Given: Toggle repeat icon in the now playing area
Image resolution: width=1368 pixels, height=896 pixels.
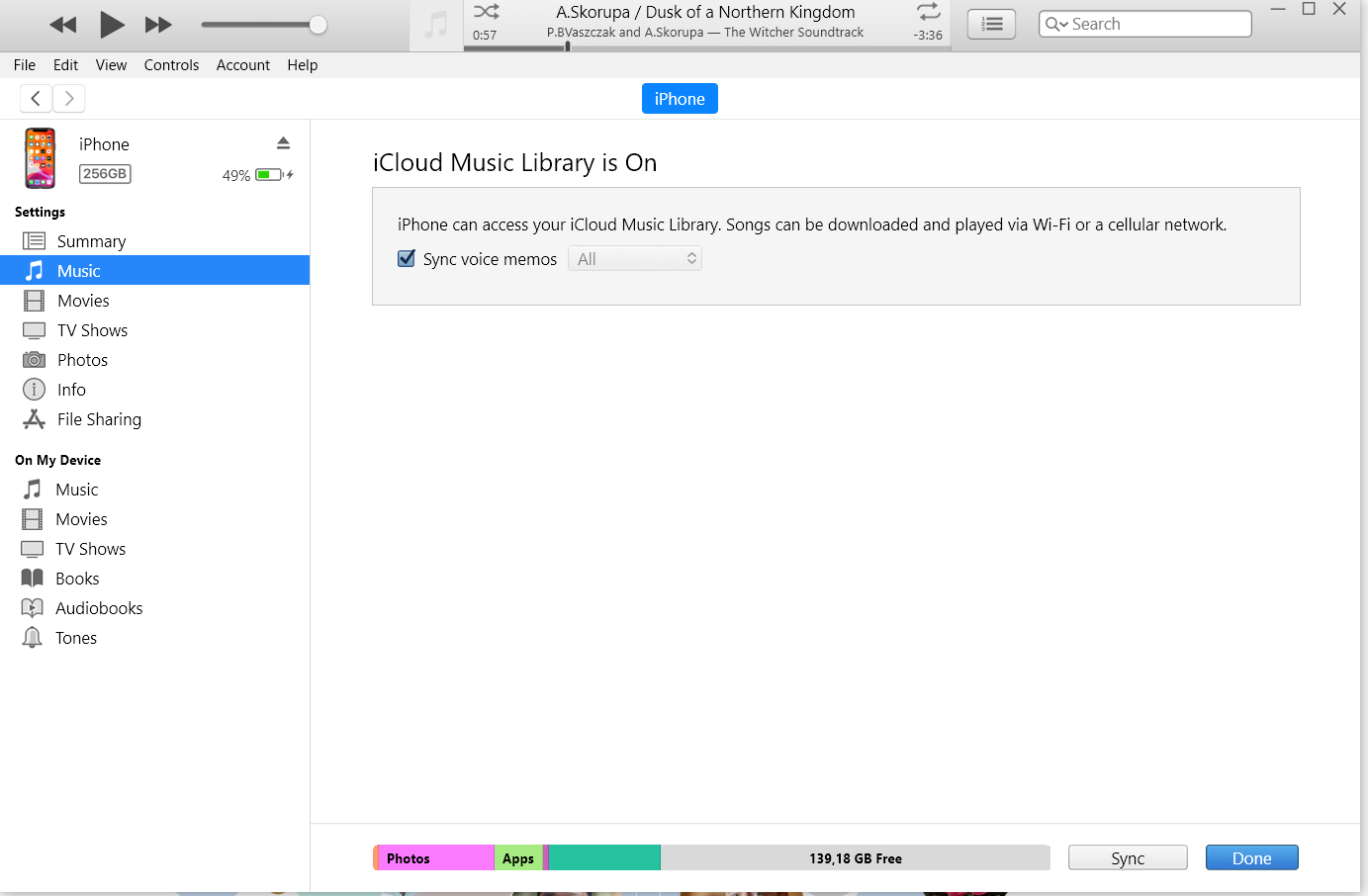Looking at the screenshot, I should click(x=928, y=12).
